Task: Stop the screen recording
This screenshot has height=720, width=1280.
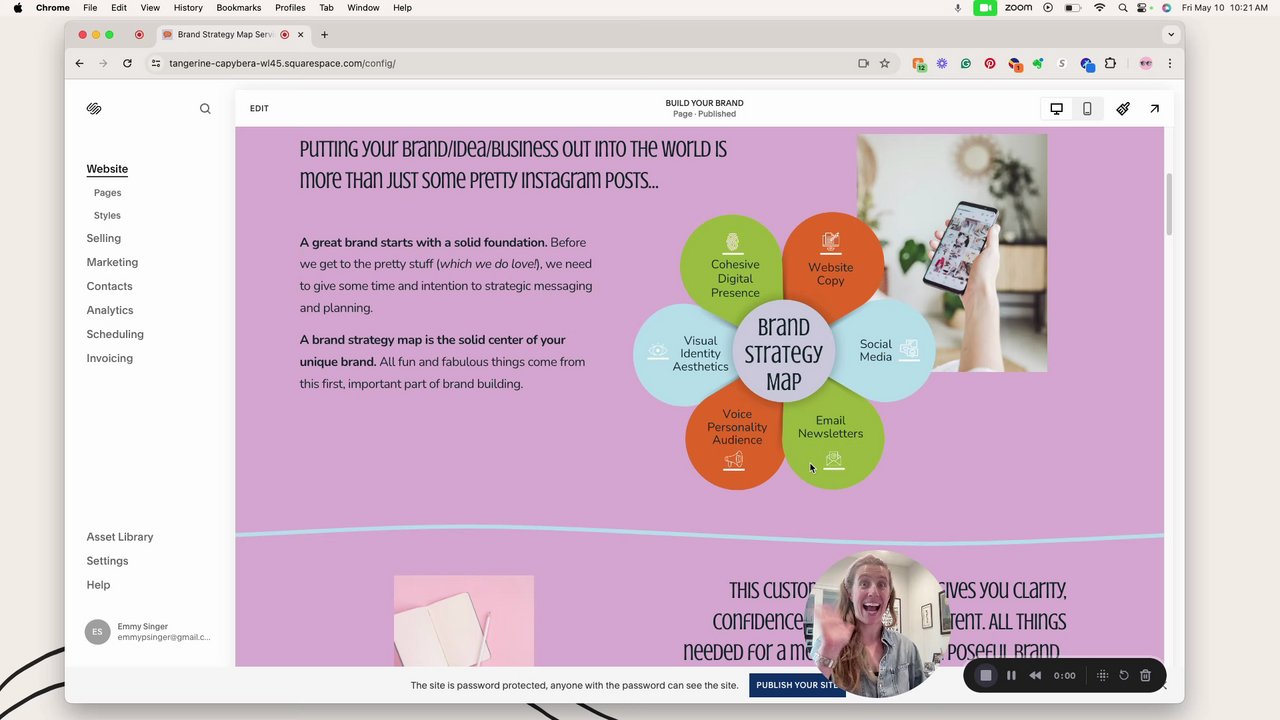Action: (985, 675)
